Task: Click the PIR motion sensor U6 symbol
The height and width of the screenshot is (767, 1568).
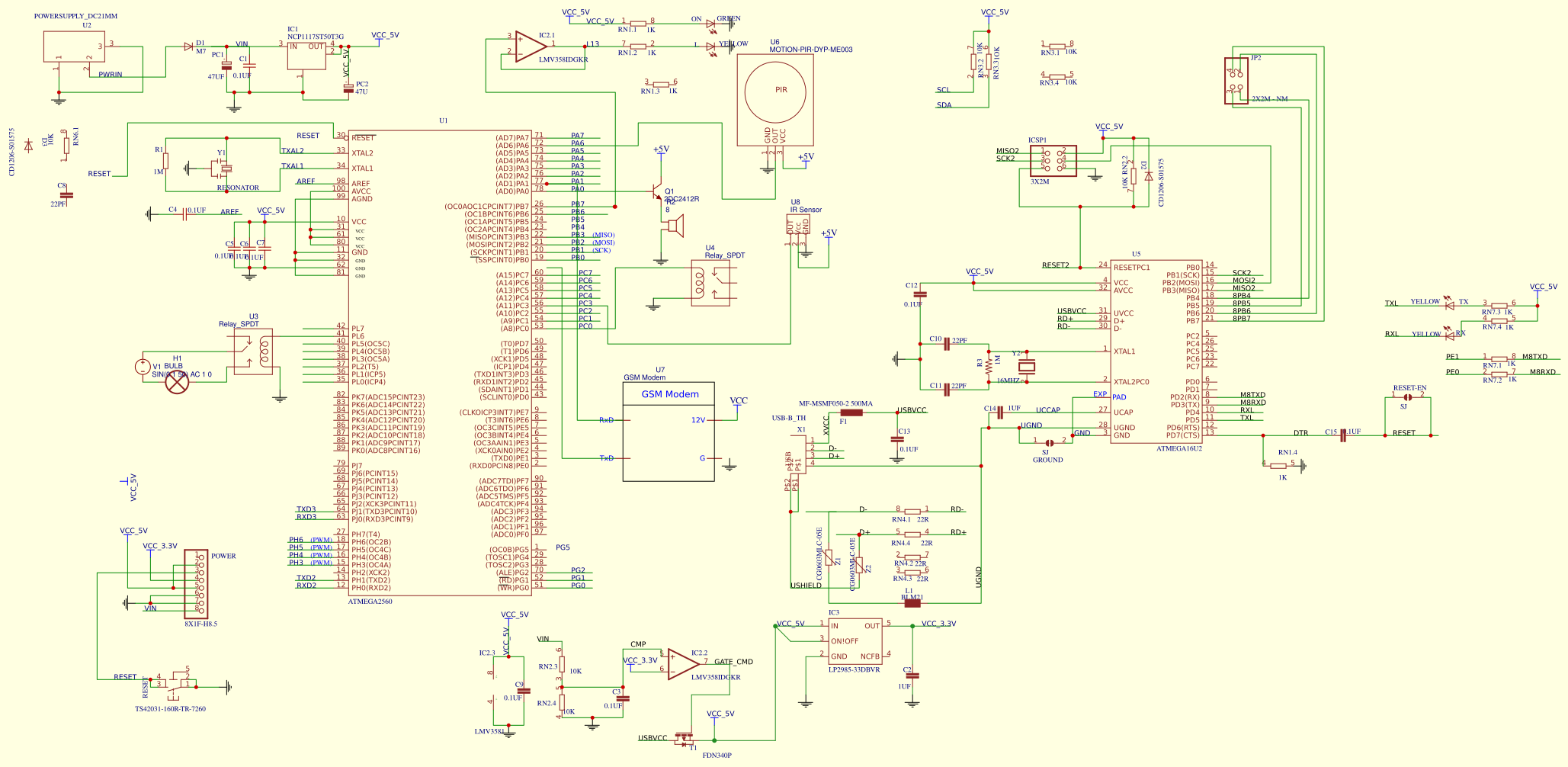Action: click(779, 91)
